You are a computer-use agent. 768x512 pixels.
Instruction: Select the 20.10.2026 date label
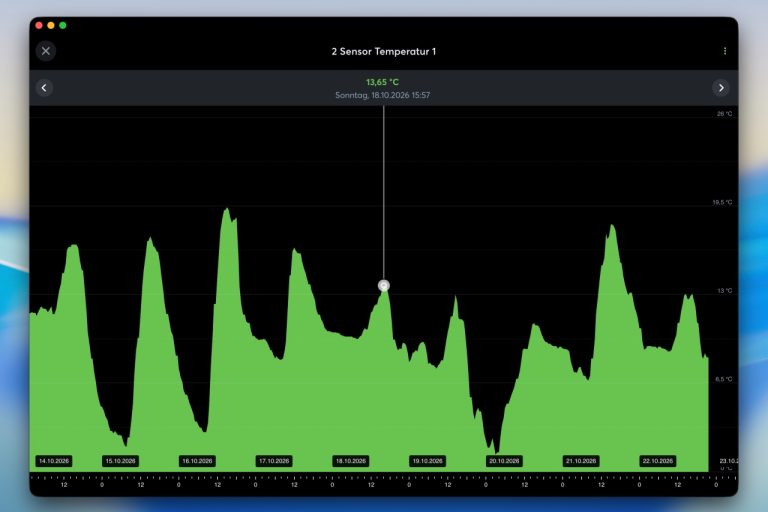tap(504, 461)
